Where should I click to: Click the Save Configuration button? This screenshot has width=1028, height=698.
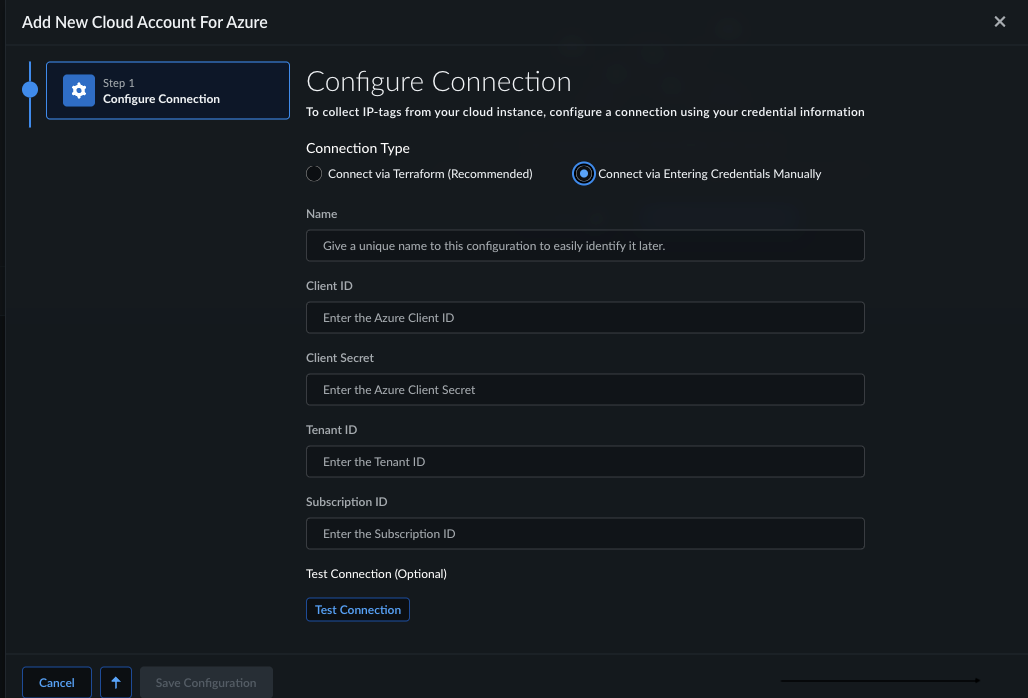(206, 682)
